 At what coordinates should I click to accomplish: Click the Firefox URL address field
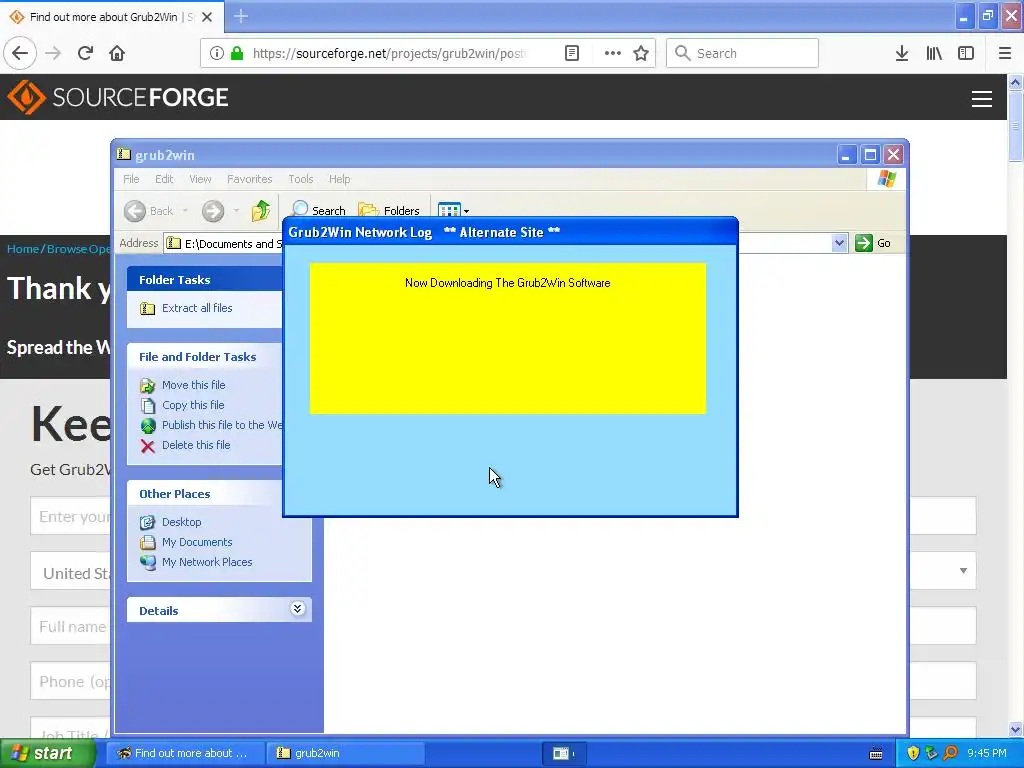tap(390, 53)
